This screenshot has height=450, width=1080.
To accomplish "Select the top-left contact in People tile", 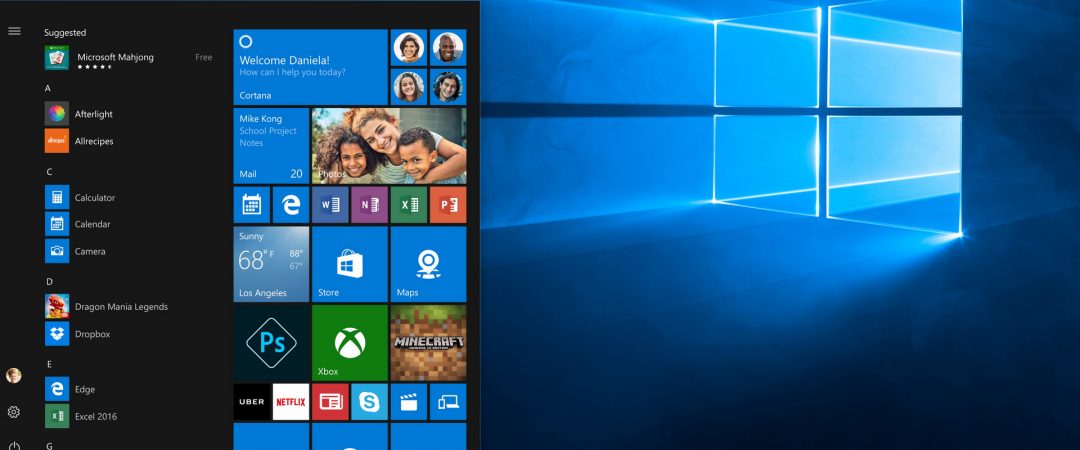I will pos(408,48).
